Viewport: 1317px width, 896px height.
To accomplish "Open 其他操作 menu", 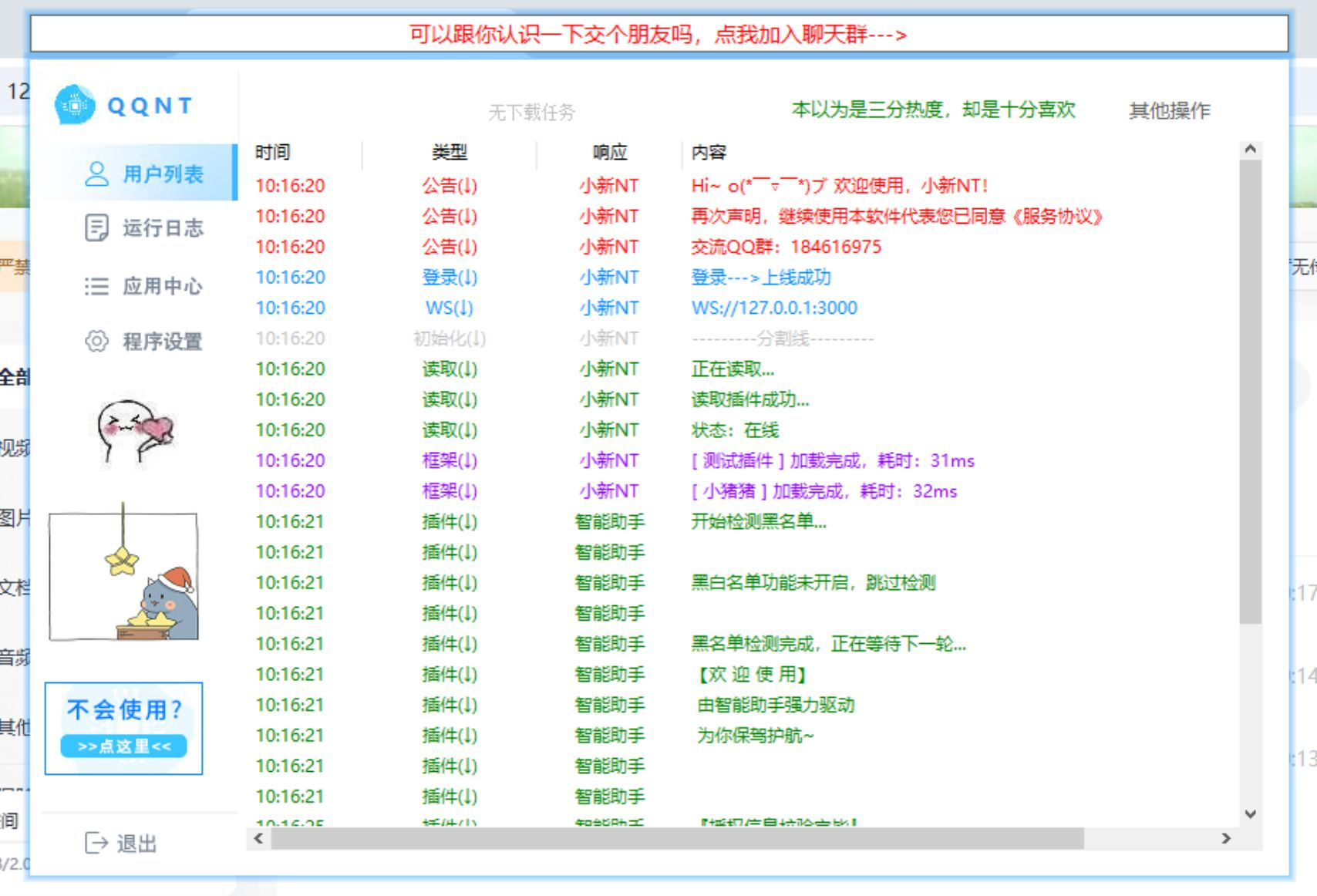I will click(x=1169, y=111).
